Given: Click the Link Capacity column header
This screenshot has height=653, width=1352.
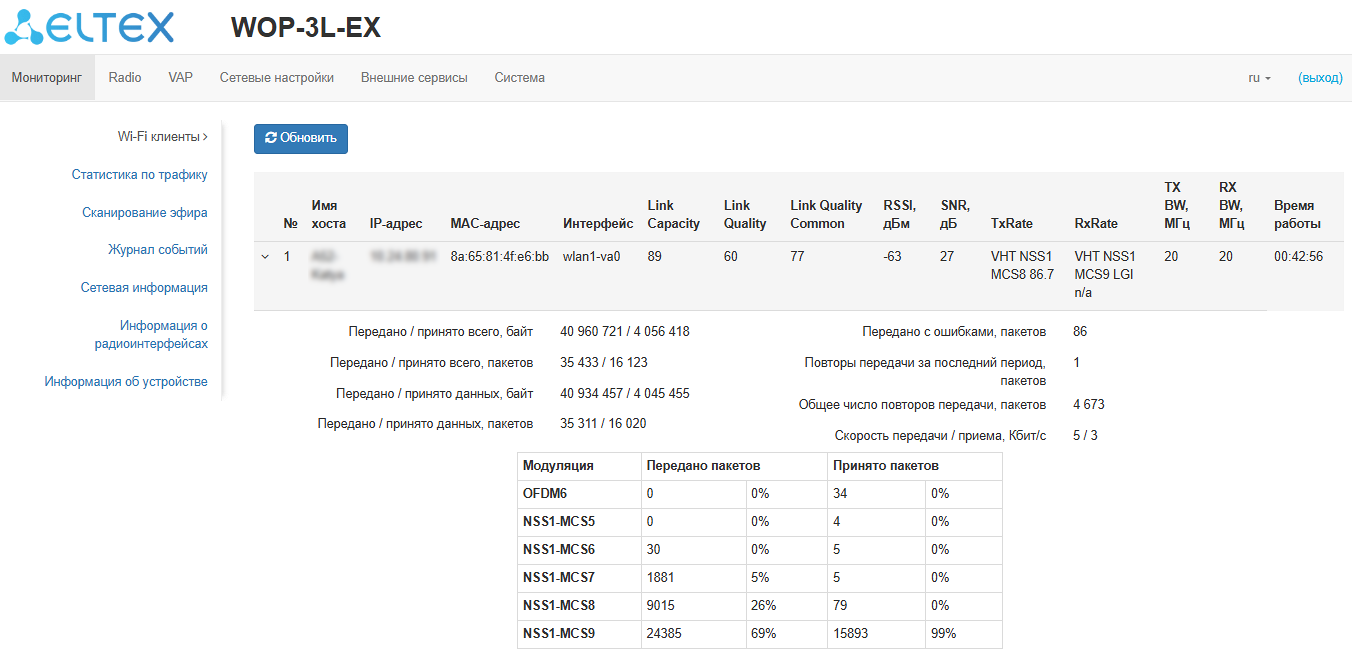Looking at the screenshot, I should coord(673,215).
